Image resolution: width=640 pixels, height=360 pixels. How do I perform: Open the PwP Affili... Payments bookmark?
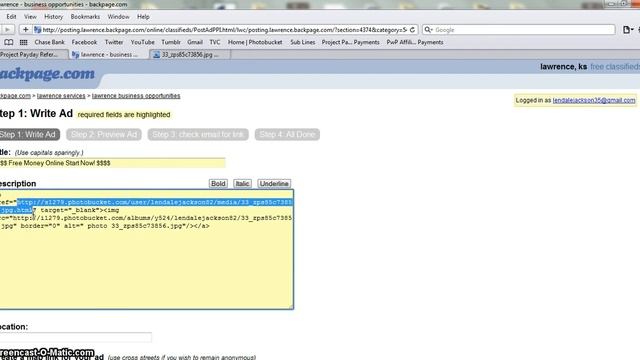click(415, 42)
